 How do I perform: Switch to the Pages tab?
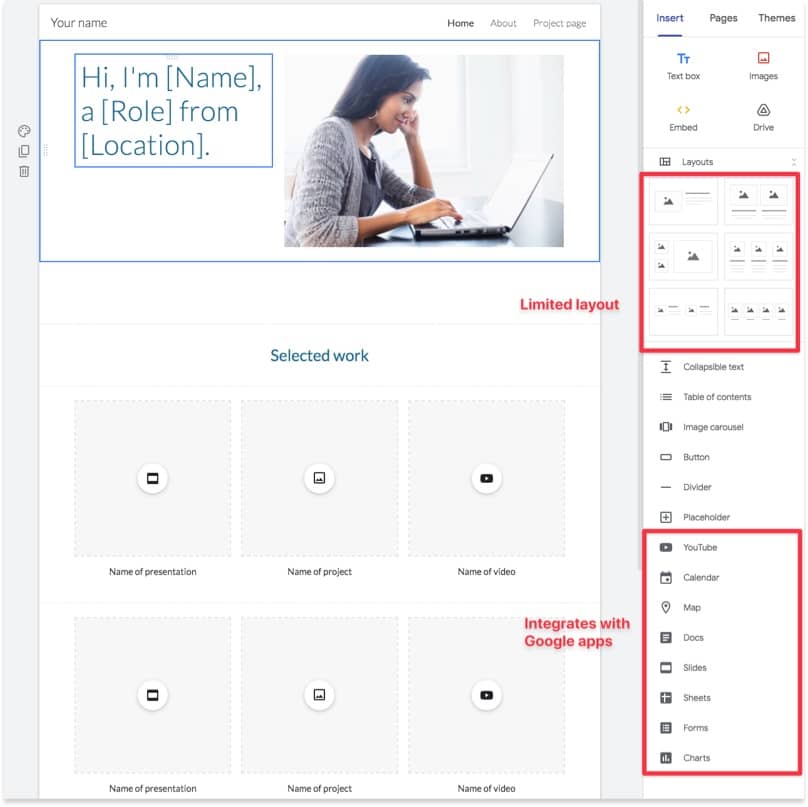coord(723,18)
